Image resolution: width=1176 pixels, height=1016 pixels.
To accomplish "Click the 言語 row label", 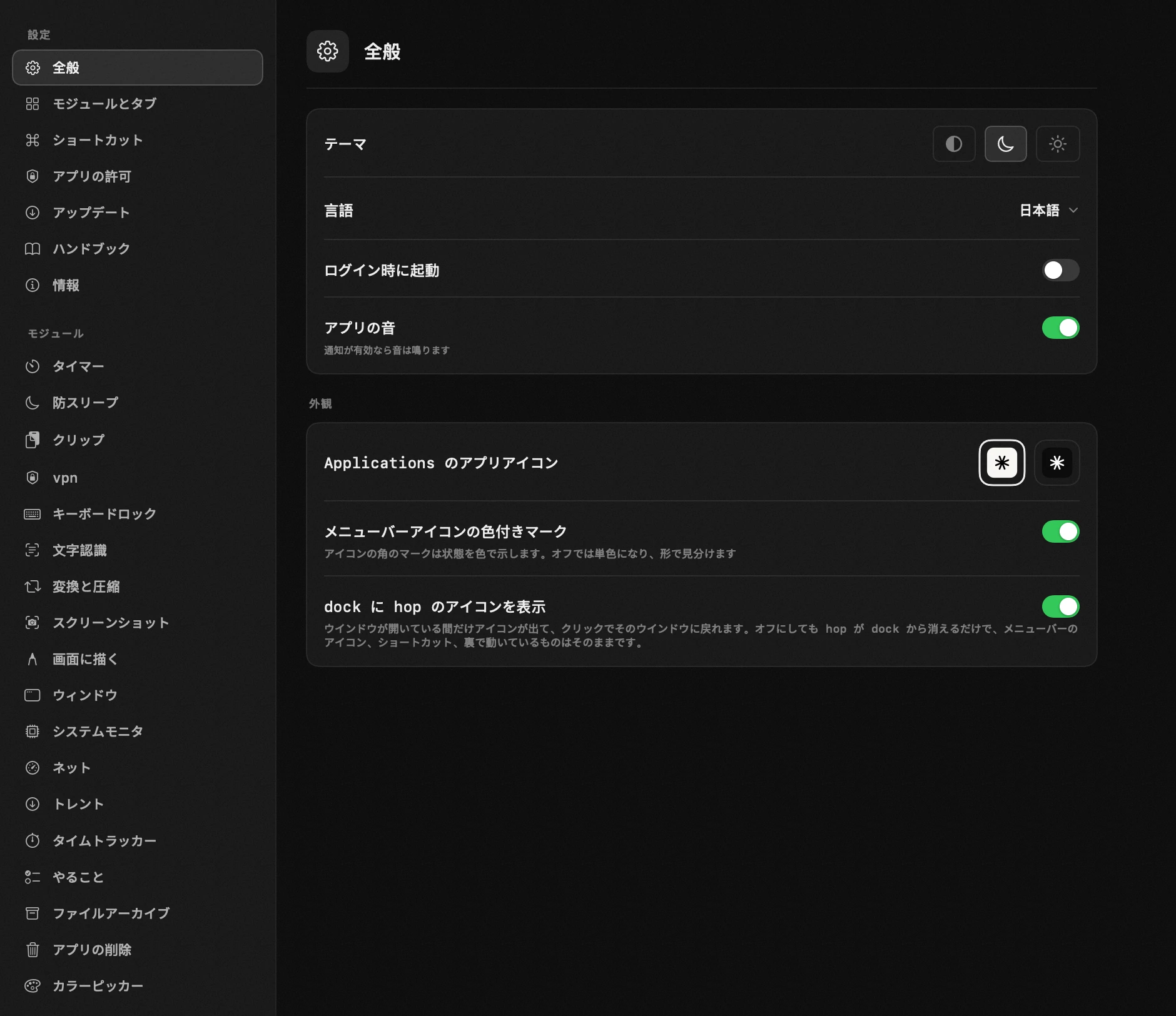I will point(338,211).
